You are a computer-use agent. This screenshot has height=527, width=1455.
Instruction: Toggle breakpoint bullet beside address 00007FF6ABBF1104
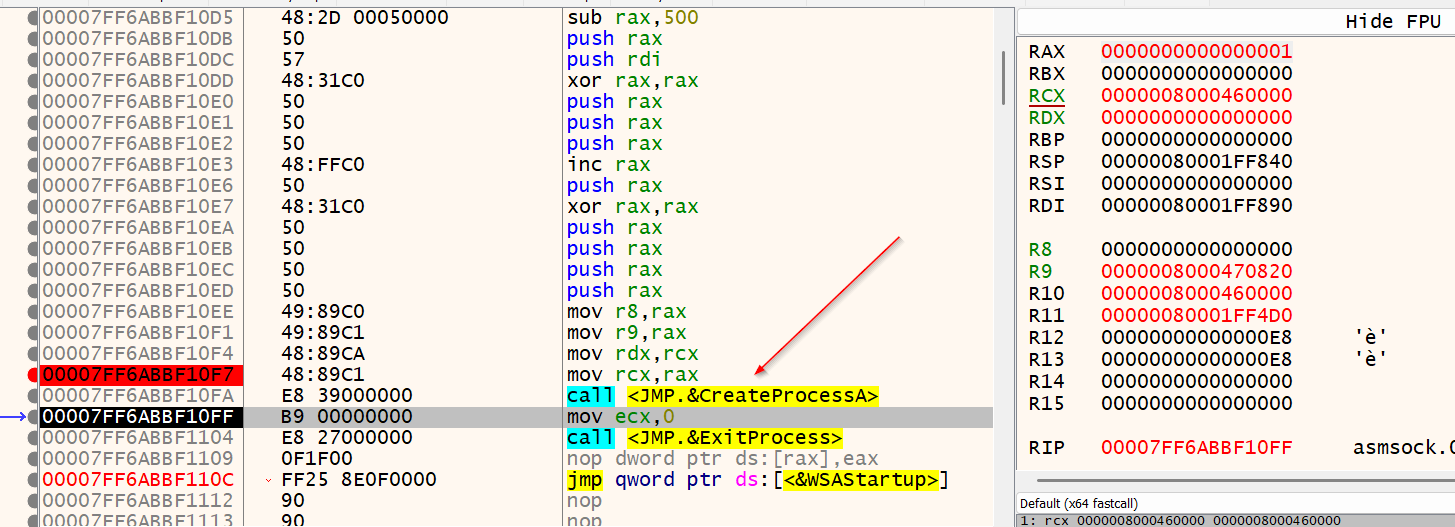(x=33, y=438)
